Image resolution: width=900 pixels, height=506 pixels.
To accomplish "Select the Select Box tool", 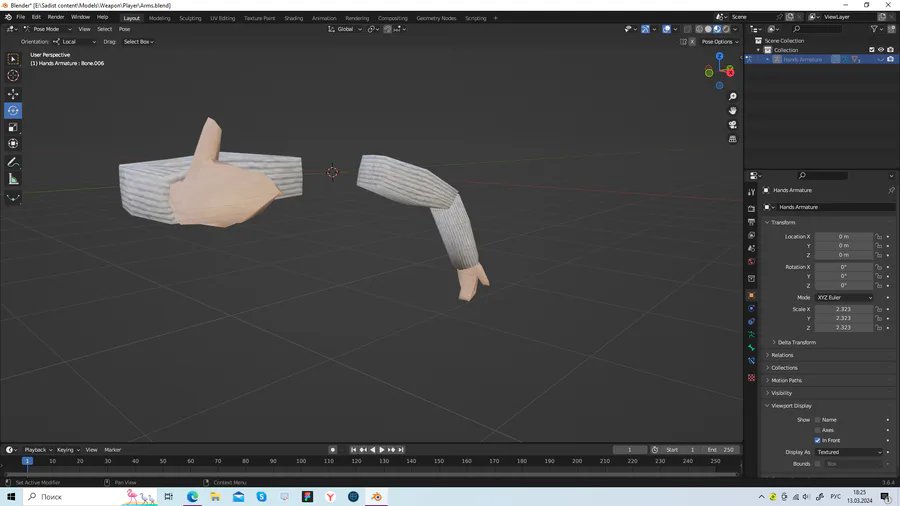I will (x=13, y=59).
